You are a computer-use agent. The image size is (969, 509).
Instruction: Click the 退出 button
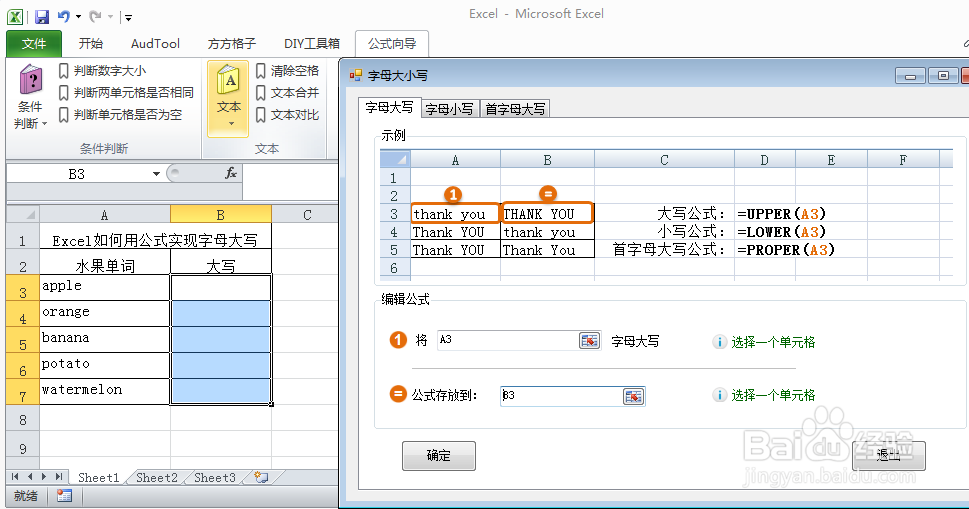tap(889, 456)
